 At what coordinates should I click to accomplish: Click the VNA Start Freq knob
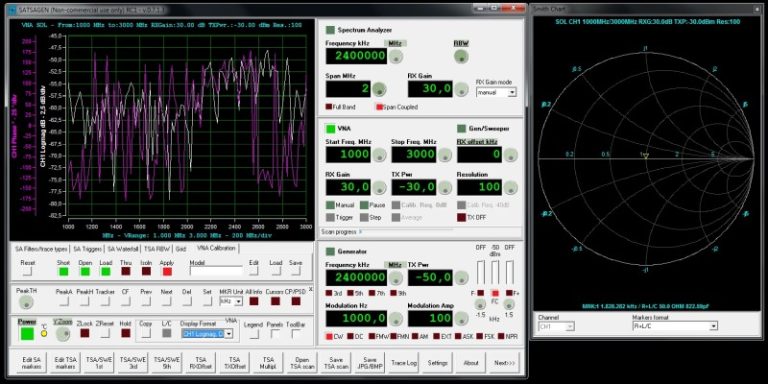click(x=379, y=155)
